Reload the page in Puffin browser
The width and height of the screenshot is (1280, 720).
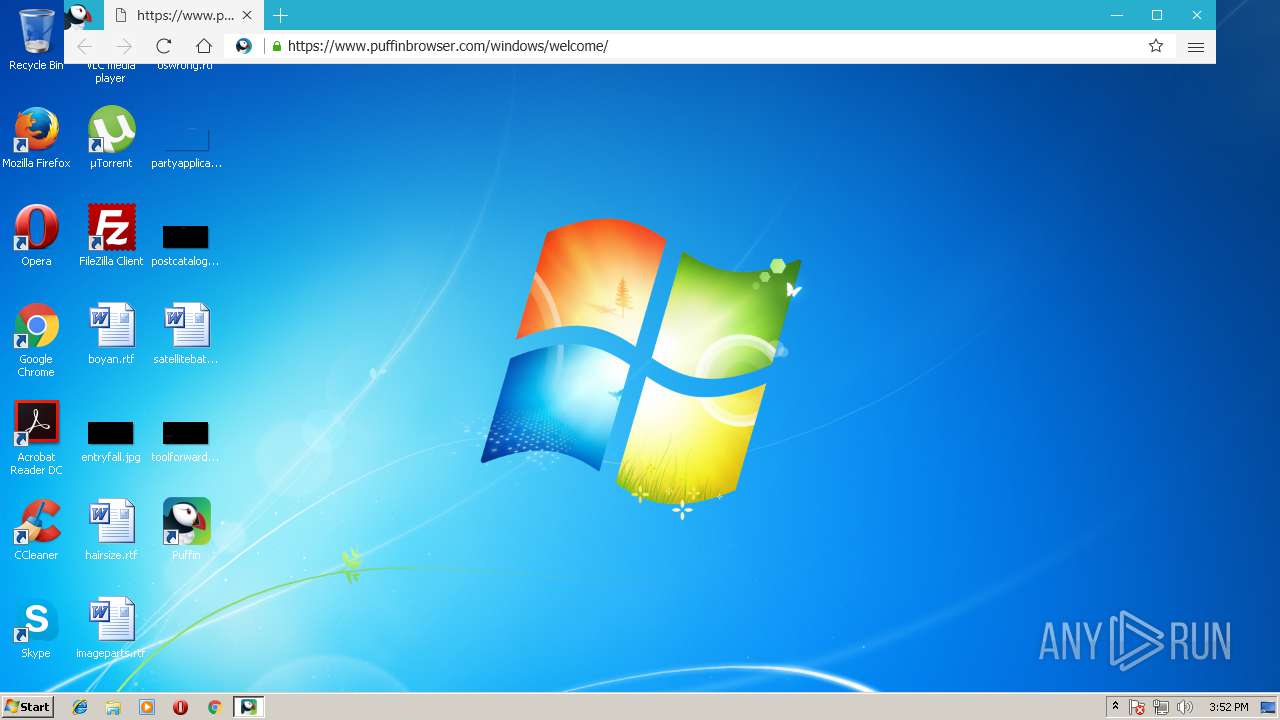click(x=164, y=46)
